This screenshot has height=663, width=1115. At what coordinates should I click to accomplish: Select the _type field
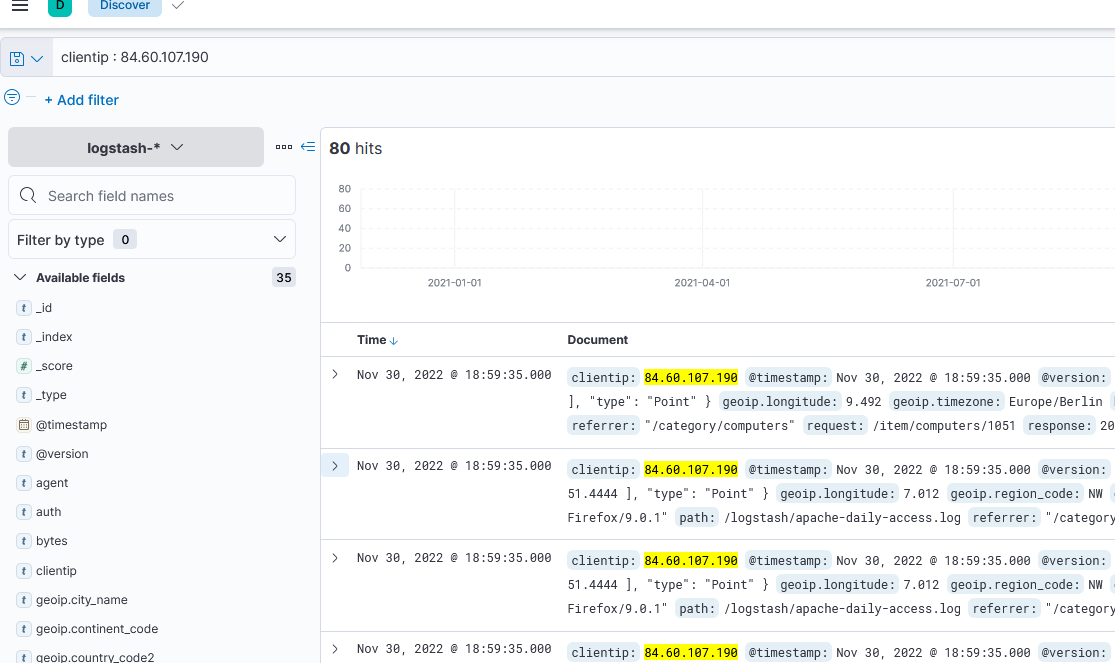point(51,395)
